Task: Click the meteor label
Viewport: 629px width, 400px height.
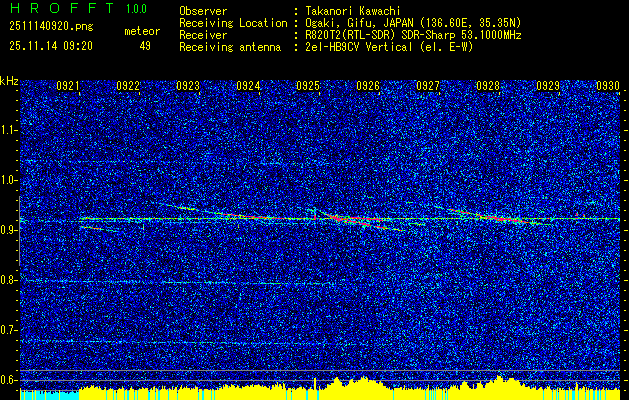Action: pyautogui.click(x=142, y=31)
